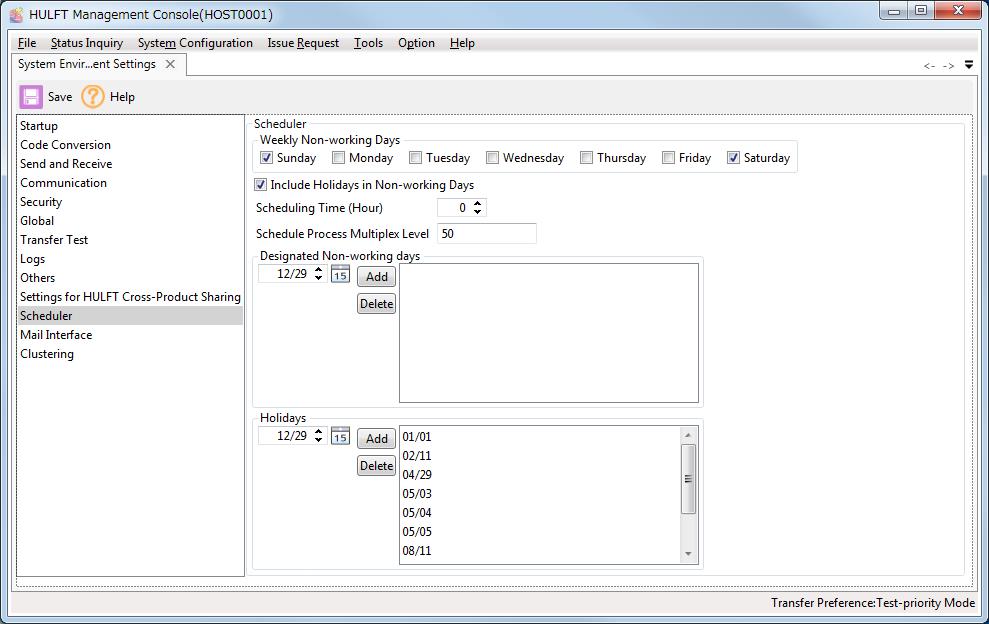Viewport: 989px width, 624px height.
Task: Open the tab list dropdown arrow
Action: pos(968,63)
